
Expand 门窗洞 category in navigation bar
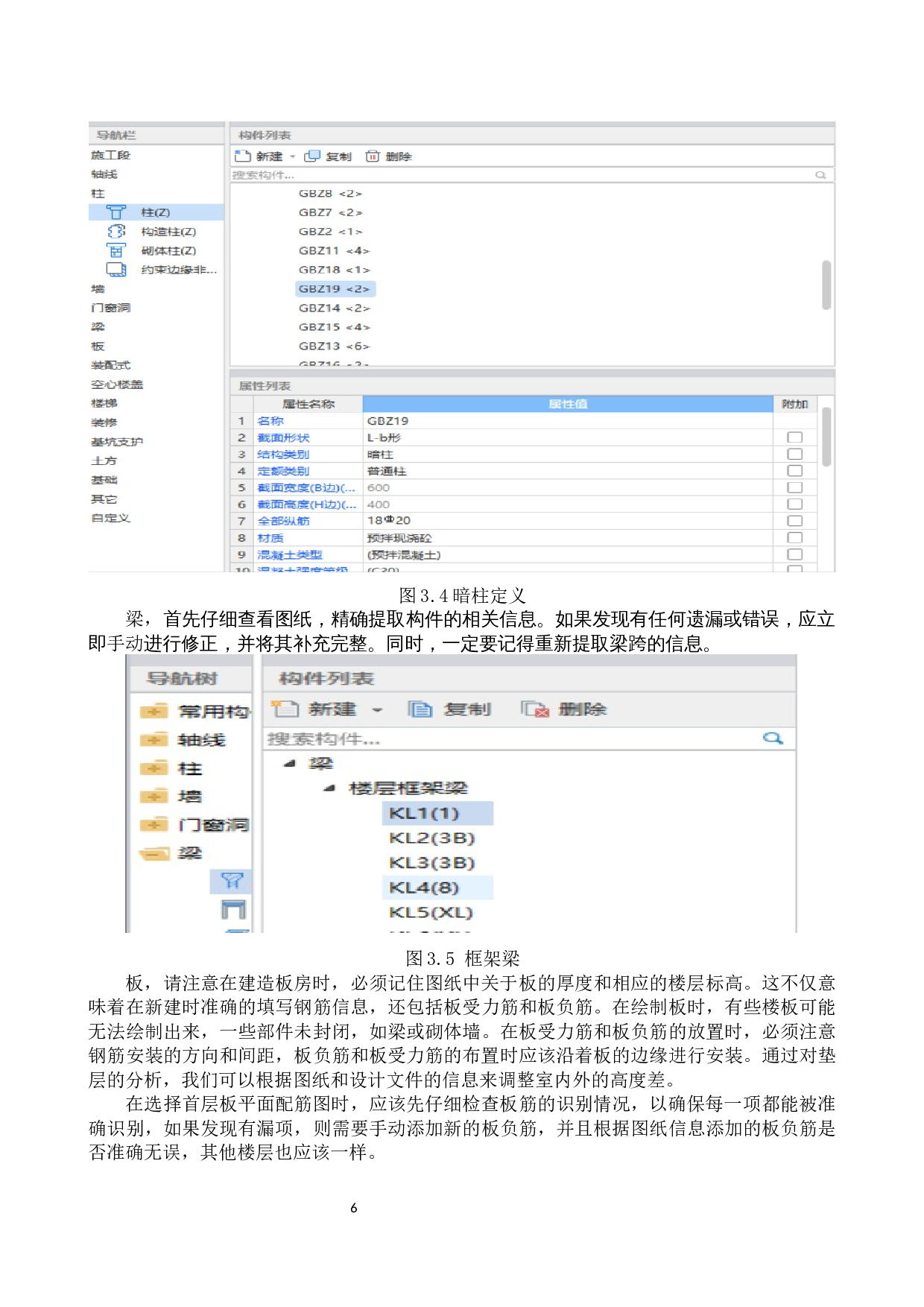(x=110, y=308)
